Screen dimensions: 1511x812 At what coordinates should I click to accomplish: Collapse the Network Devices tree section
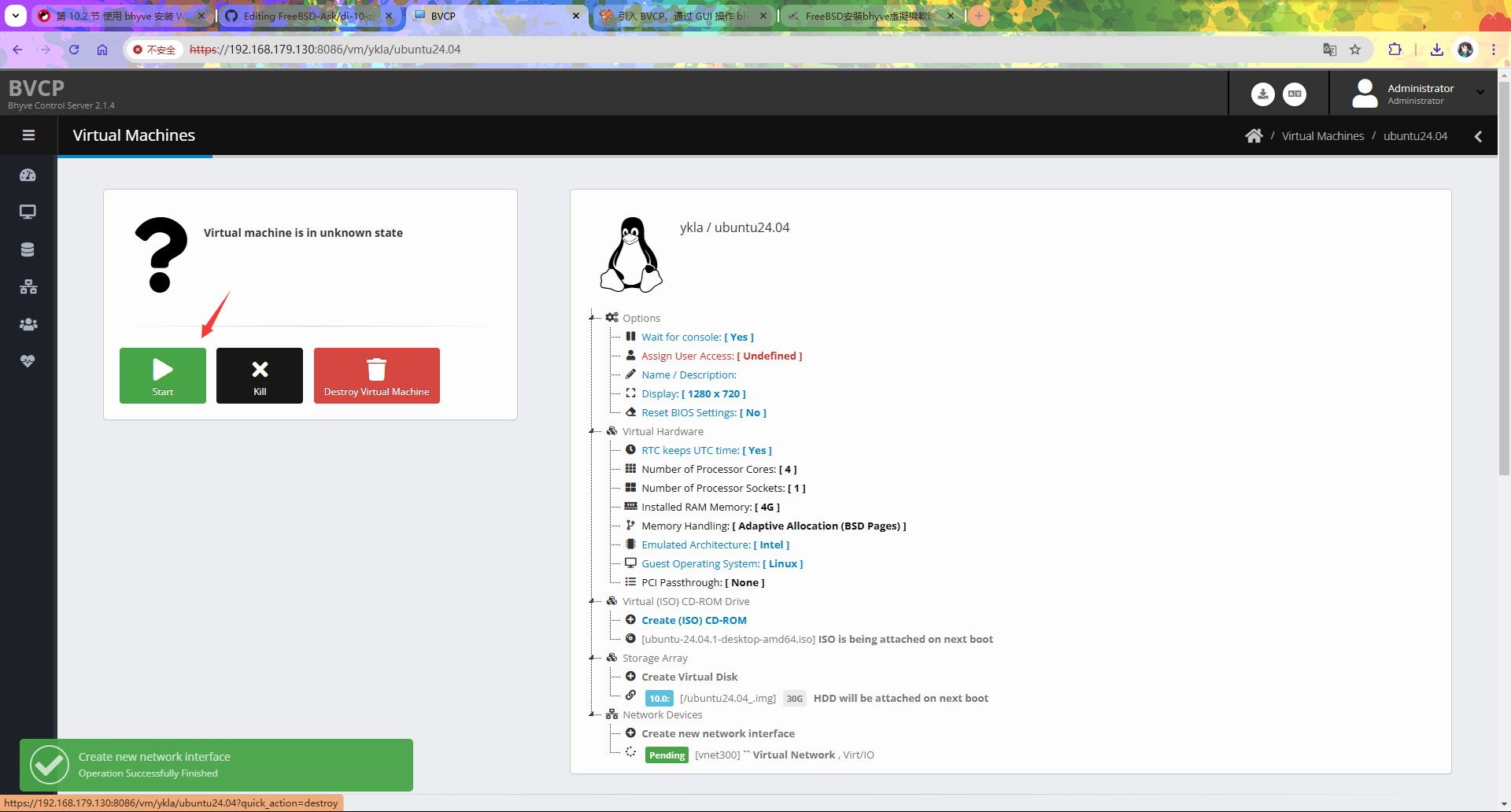pos(592,714)
